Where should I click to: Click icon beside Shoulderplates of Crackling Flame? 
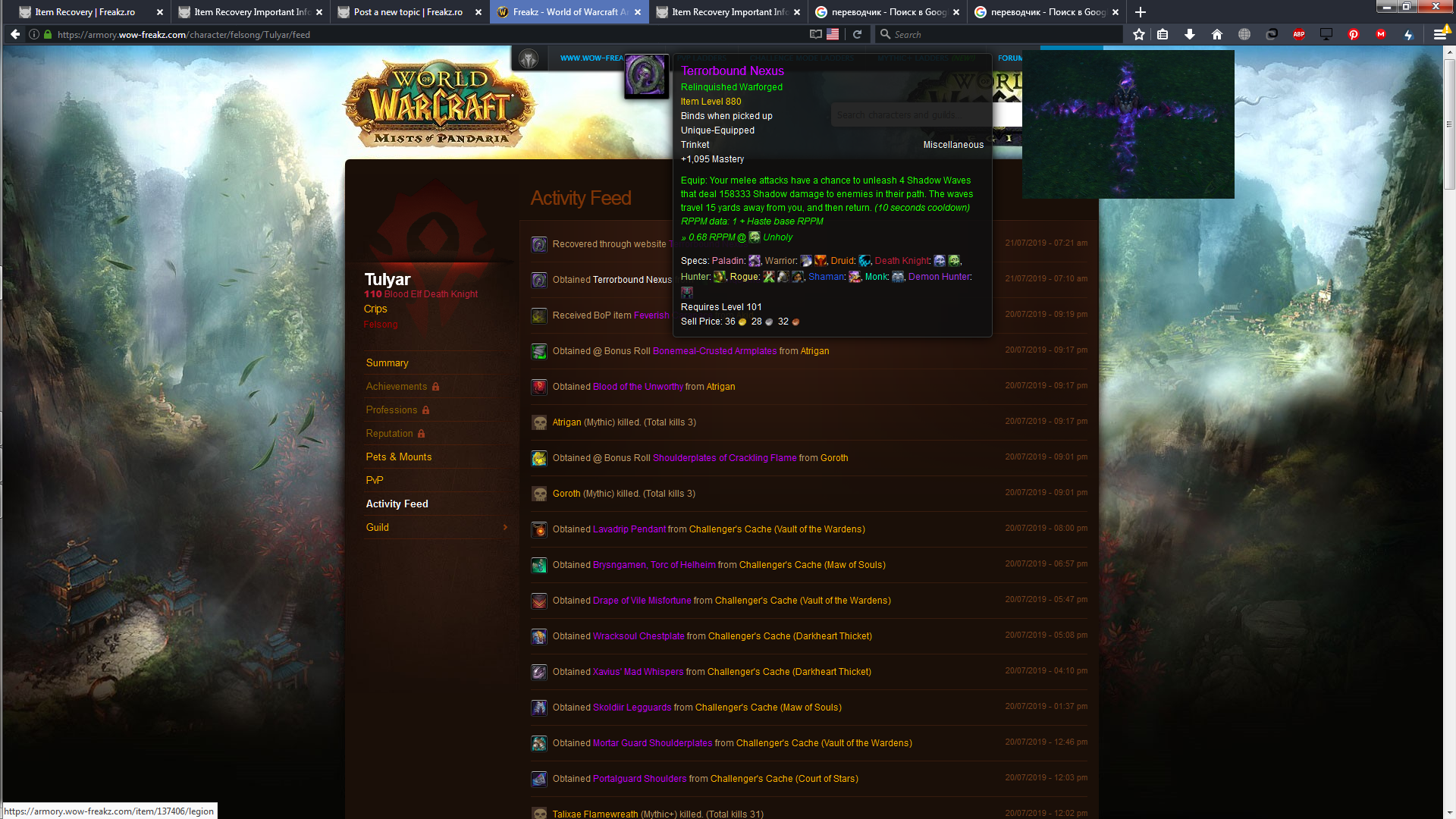pyautogui.click(x=539, y=458)
